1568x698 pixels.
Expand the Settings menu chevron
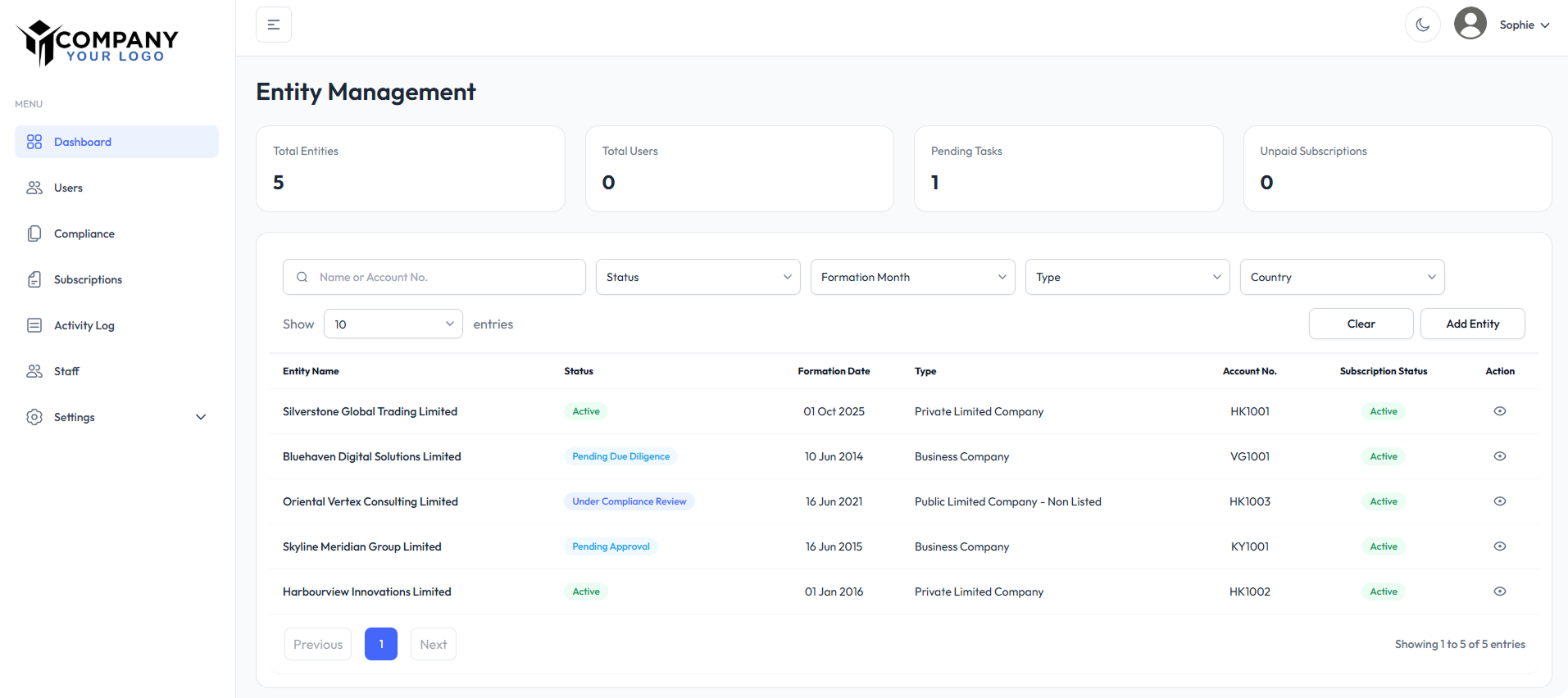(x=201, y=417)
